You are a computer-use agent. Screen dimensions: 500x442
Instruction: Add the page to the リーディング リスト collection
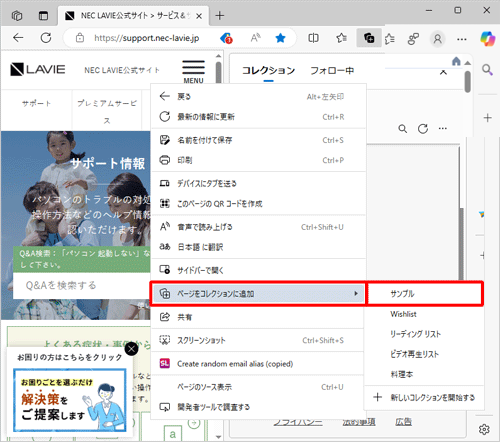(x=424, y=334)
